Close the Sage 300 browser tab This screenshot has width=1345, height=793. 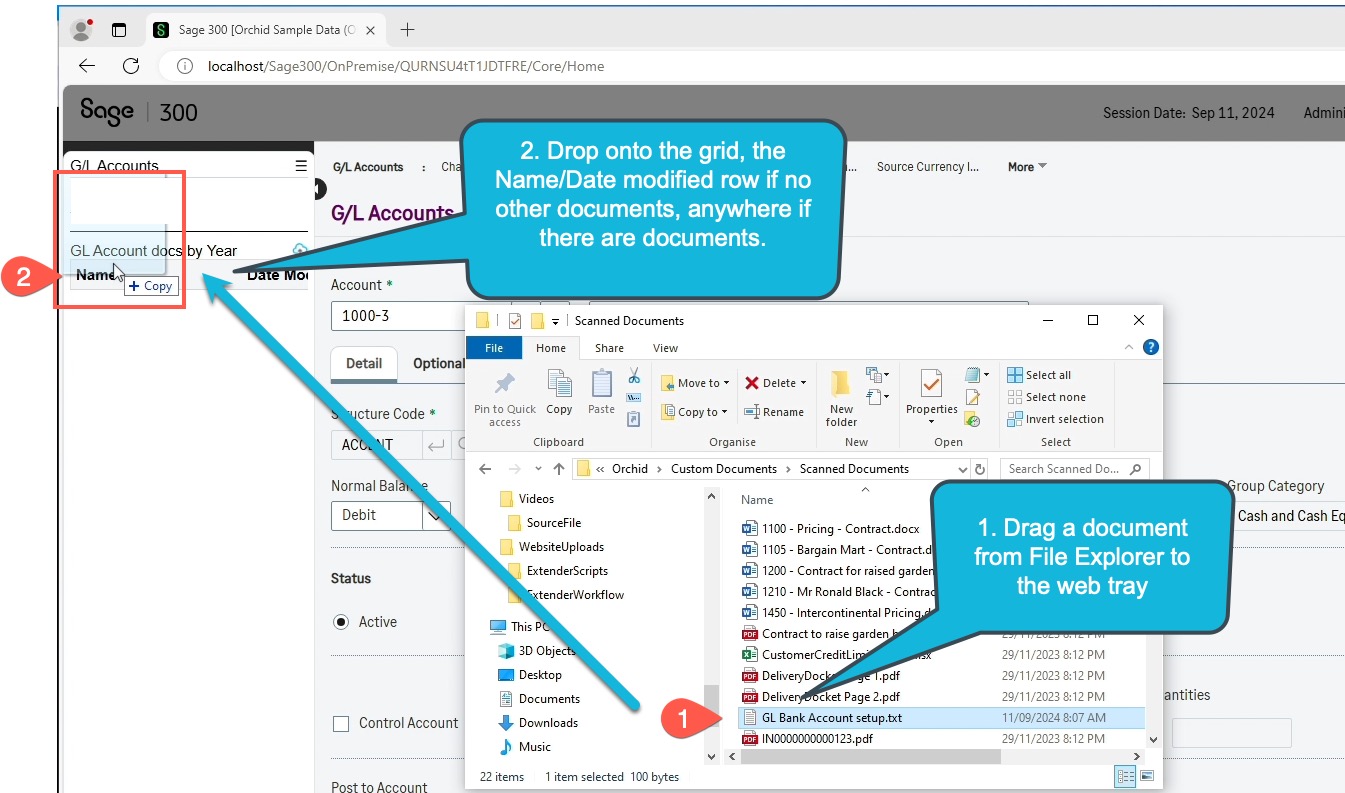[373, 30]
